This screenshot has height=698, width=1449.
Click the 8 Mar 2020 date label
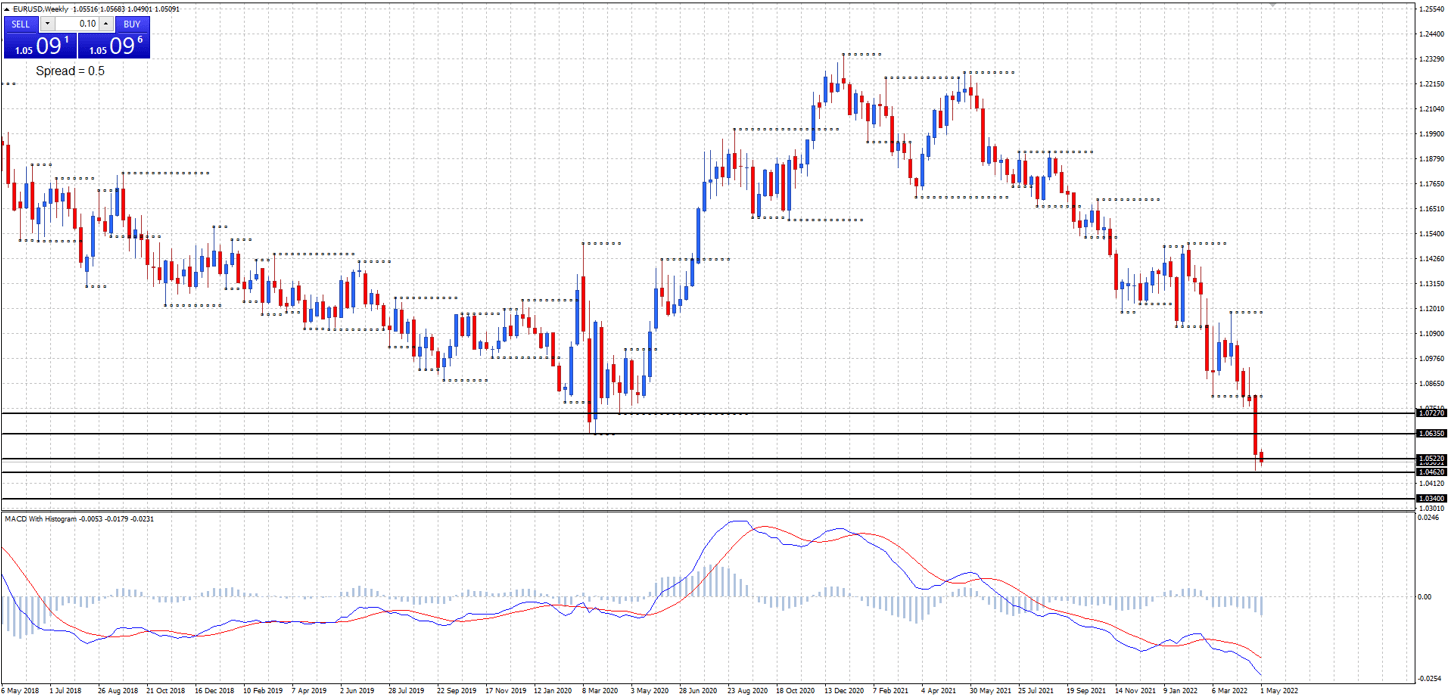coord(601,690)
